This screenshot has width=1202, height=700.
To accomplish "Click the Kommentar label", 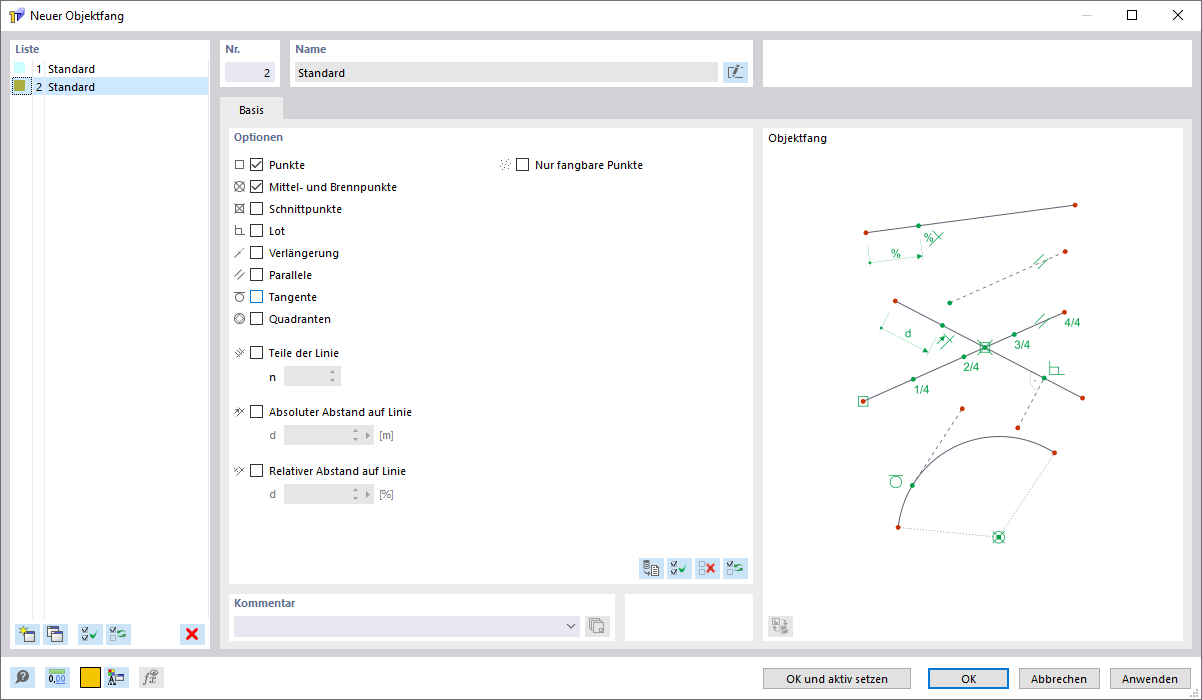I will [265, 603].
